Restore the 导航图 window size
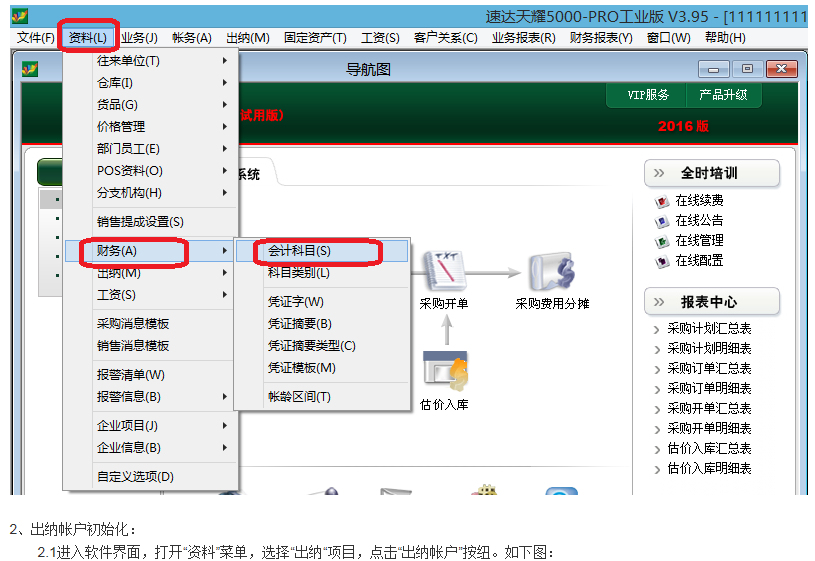Image resolution: width=815 pixels, height=561 pixels. pos(747,69)
